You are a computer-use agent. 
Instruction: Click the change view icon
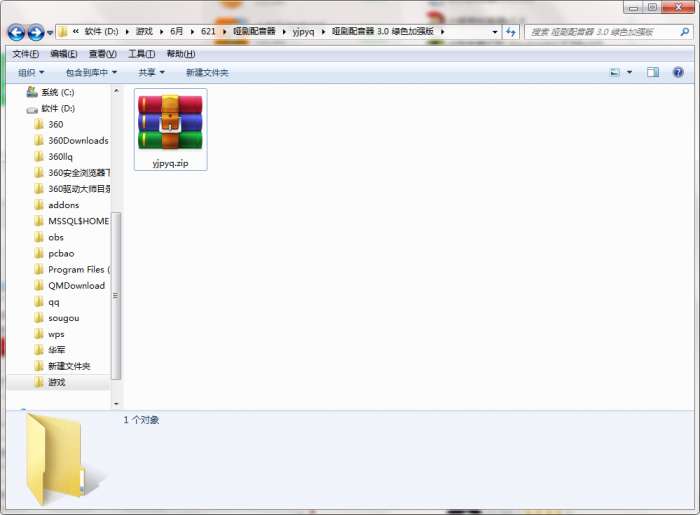[x=615, y=72]
